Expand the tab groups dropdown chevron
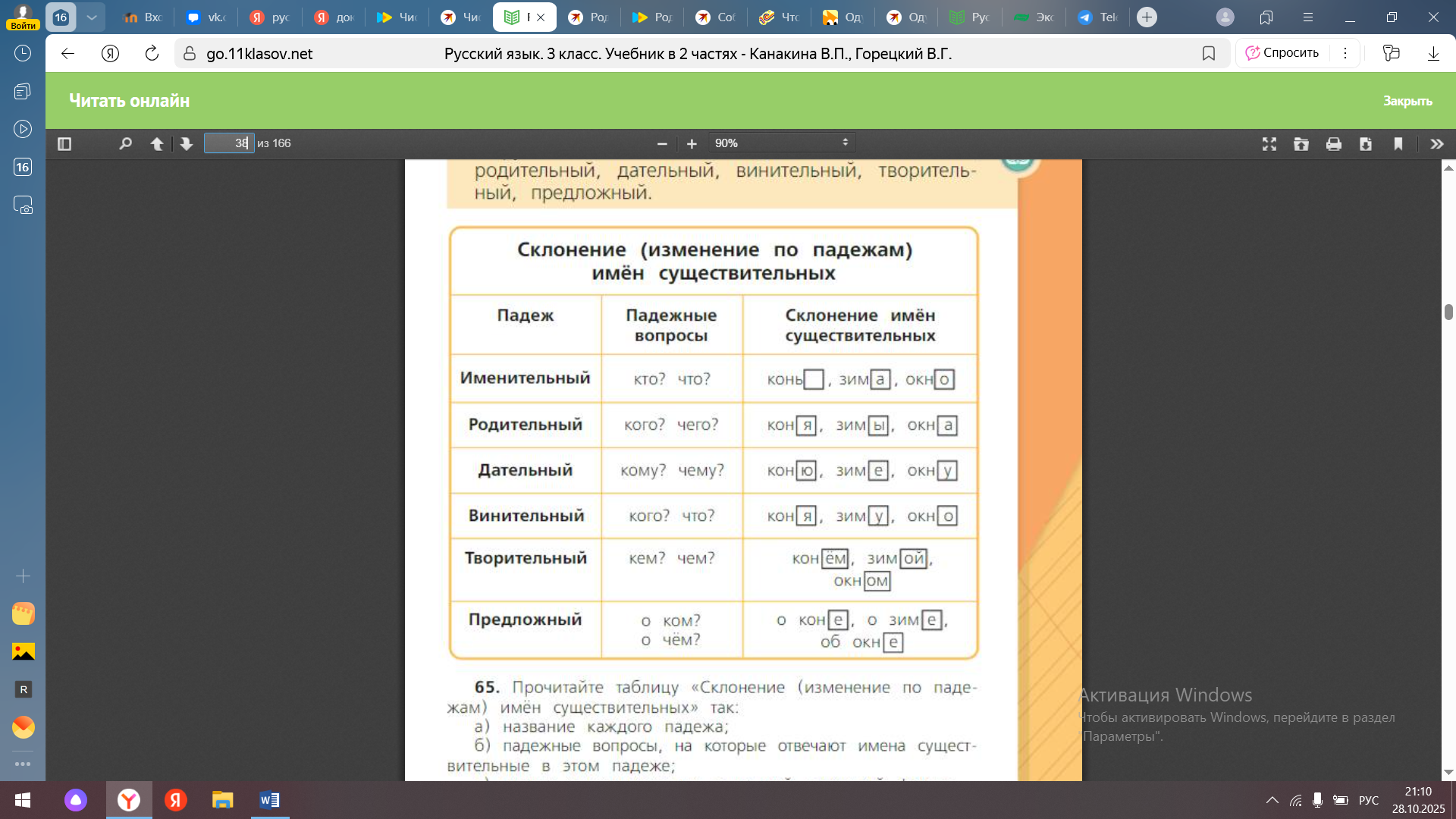Viewport: 1456px width, 819px height. point(92,17)
